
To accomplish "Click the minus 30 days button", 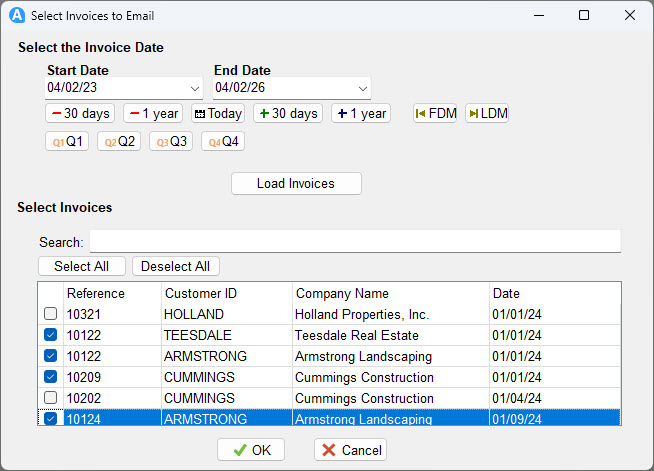I will pyautogui.click(x=80, y=114).
